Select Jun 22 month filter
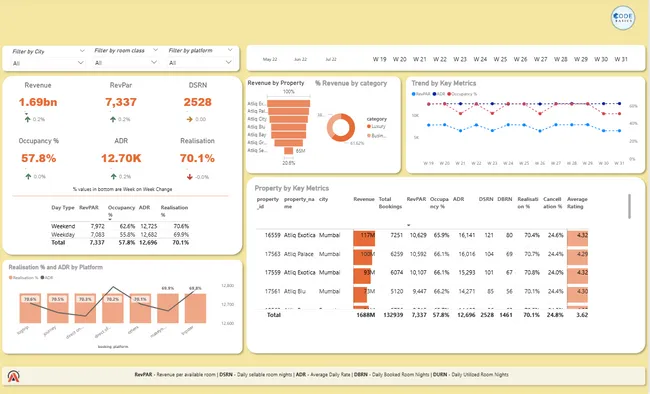650x394 pixels. coord(301,59)
